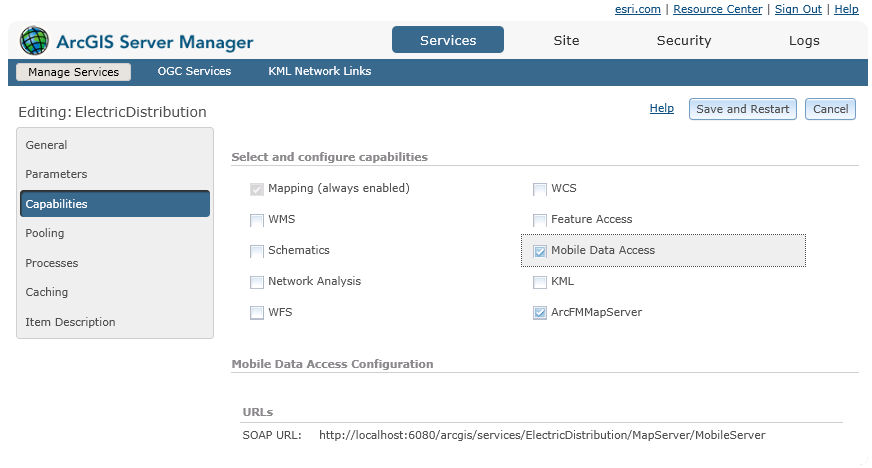Click the Save and Restart button
Image resolution: width=872 pixels, height=468 pixels.
[742, 109]
